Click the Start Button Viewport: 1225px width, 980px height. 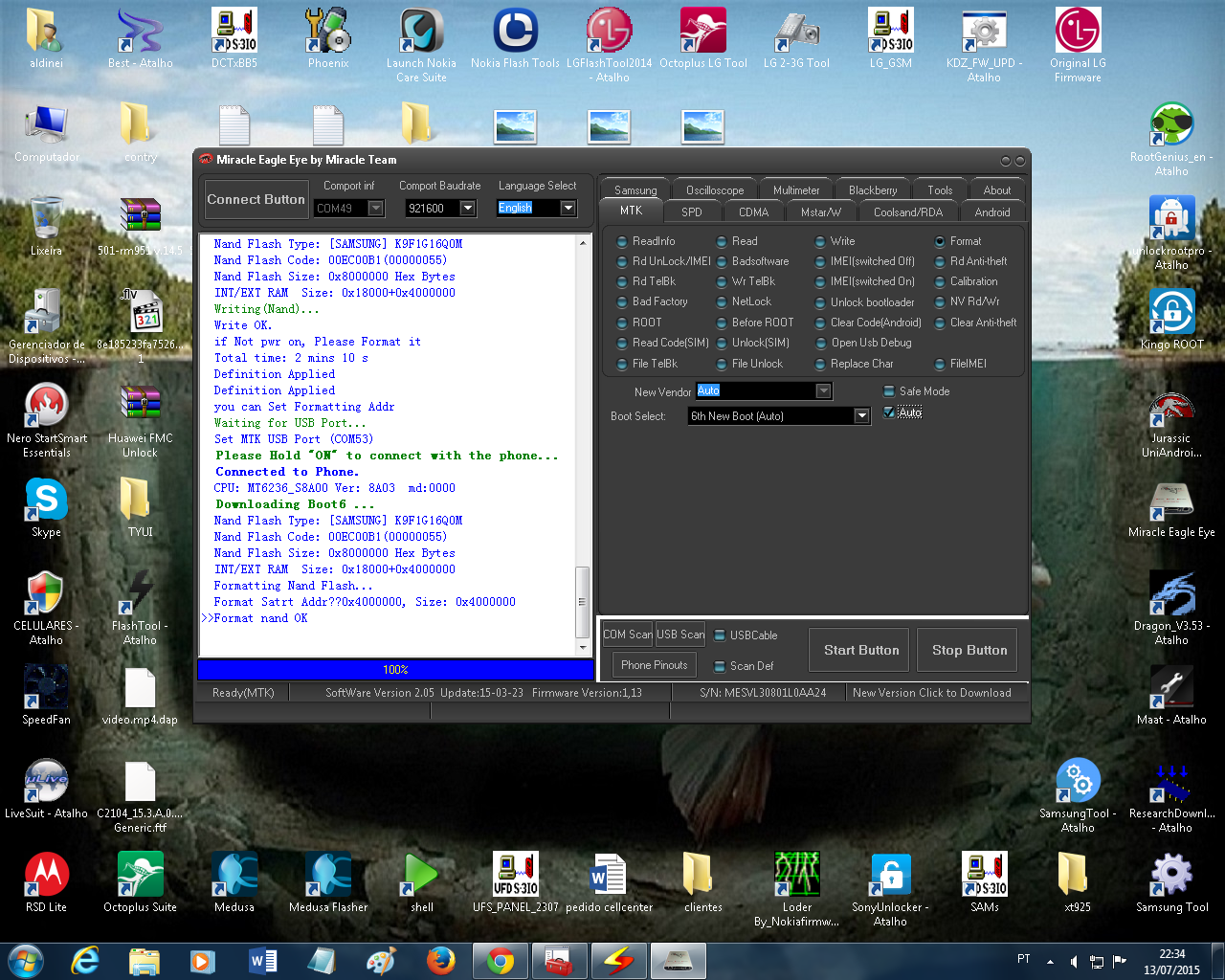[861, 651]
